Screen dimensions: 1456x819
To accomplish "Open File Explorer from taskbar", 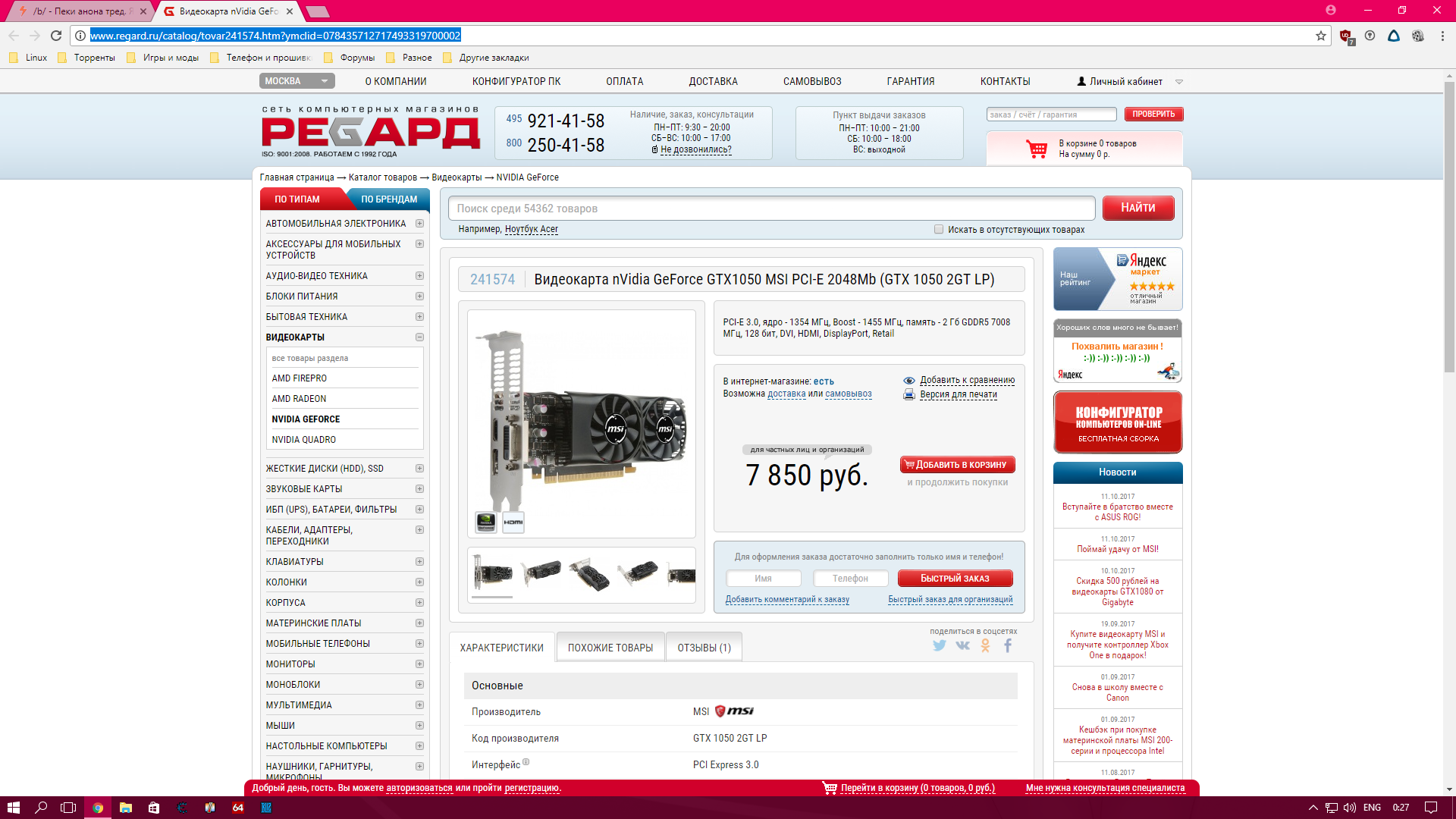I will (126, 808).
